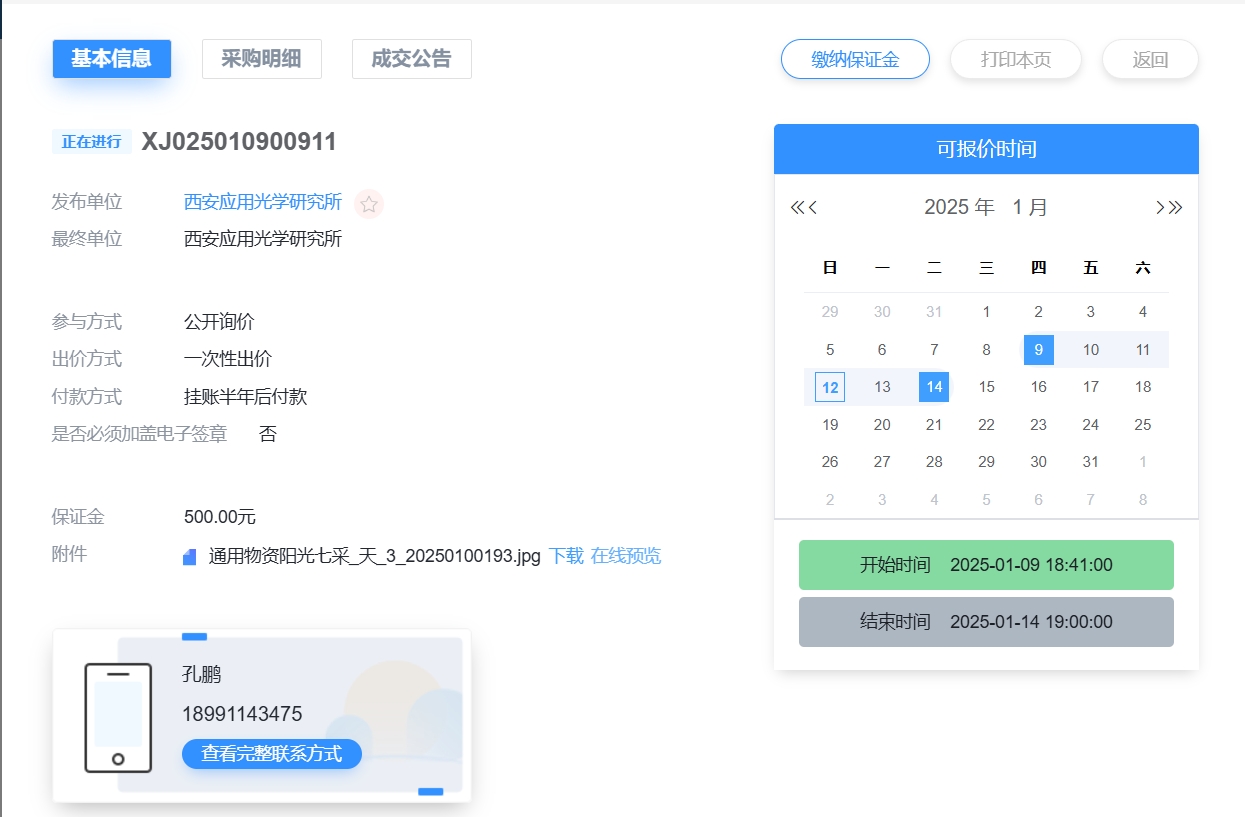Jump to previous year with double left arrow
Screen dimensions: 1245x817
(x=798, y=206)
